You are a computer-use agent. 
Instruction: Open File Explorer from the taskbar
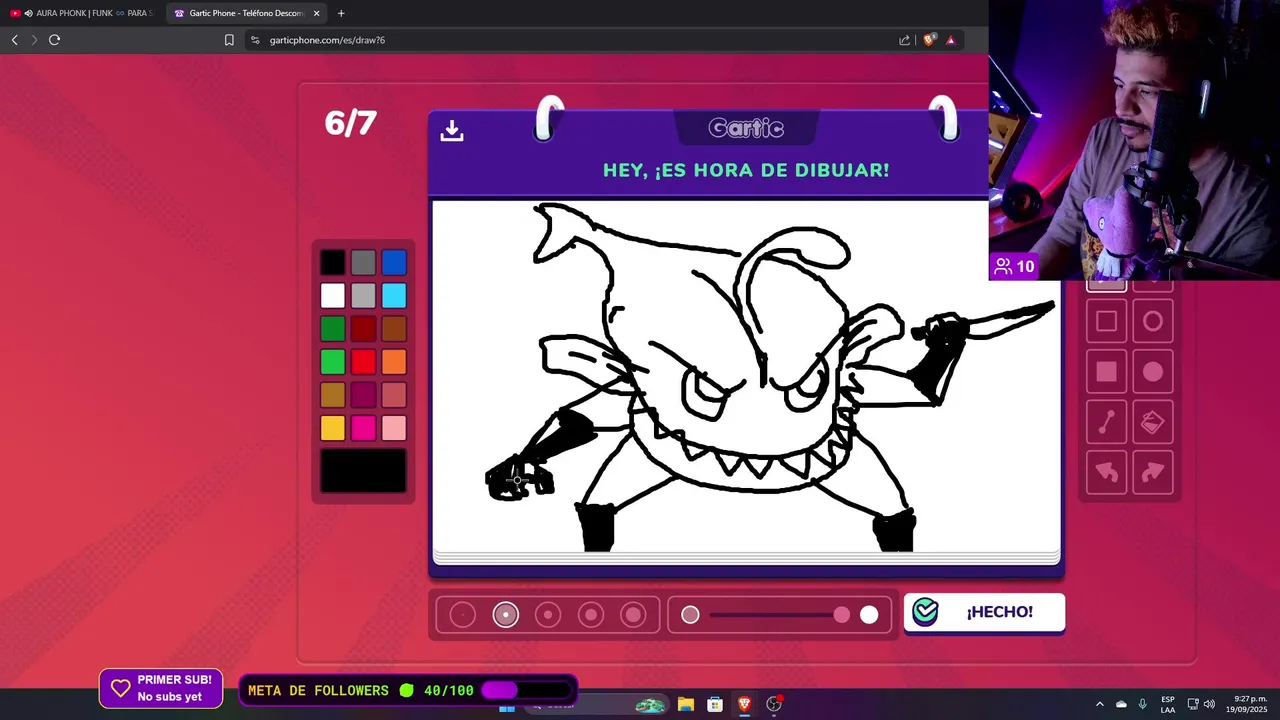(686, 705)
